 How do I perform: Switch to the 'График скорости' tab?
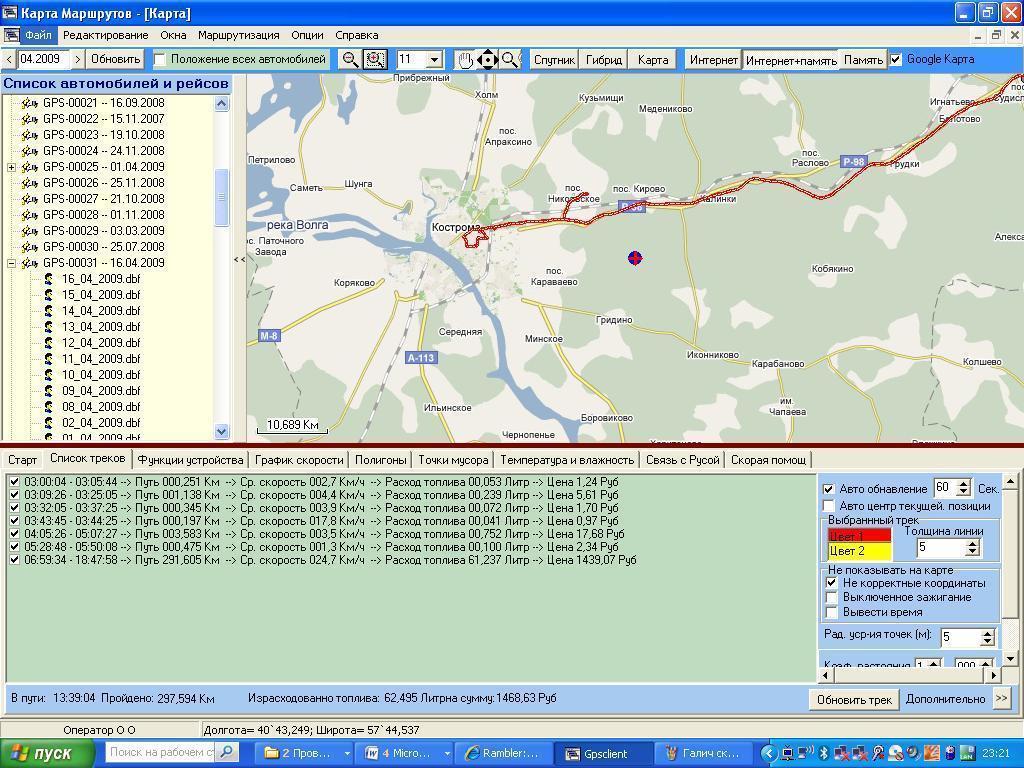299,460
